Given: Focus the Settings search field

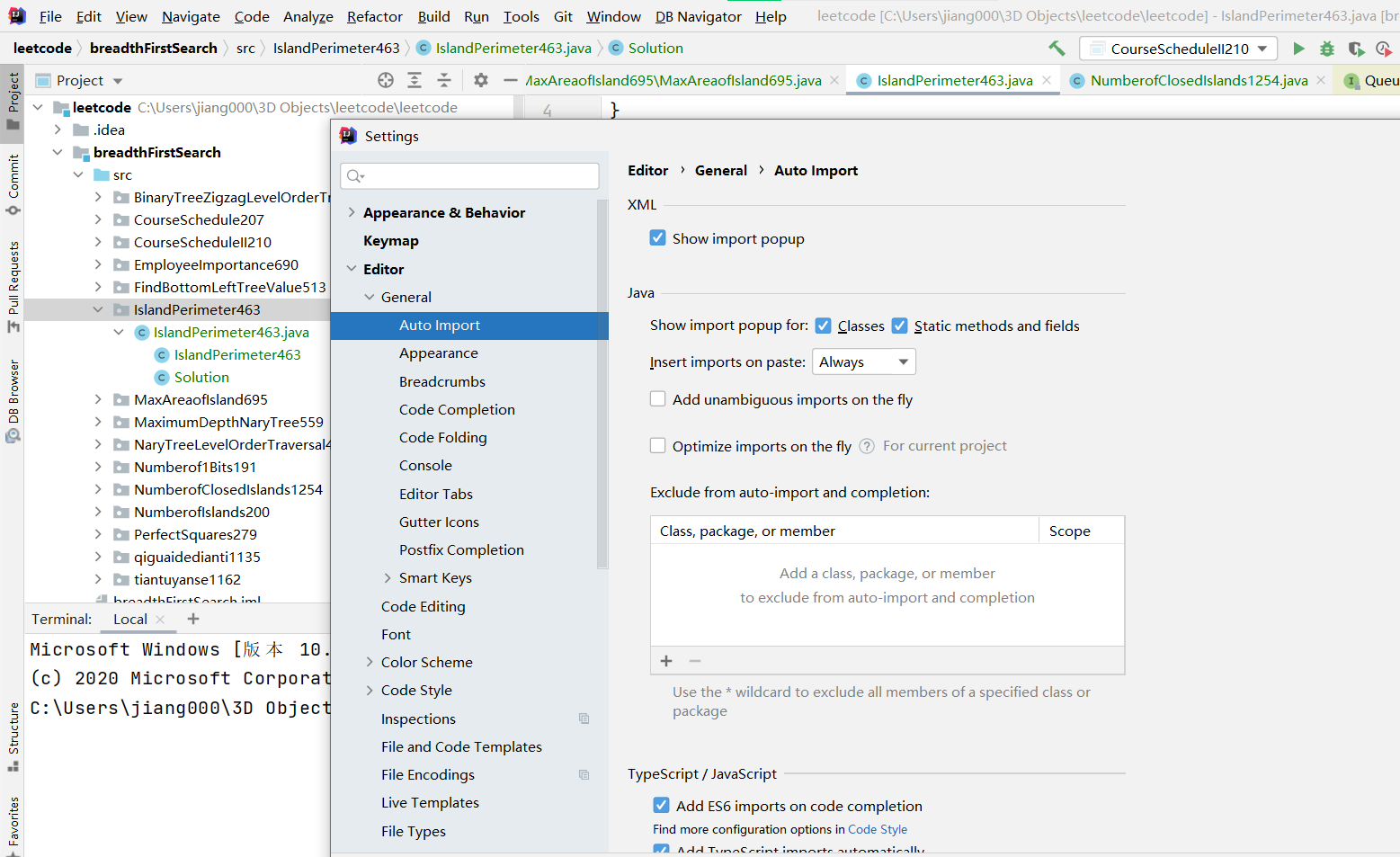Looking at the screenshot, I should coord(469,175).
